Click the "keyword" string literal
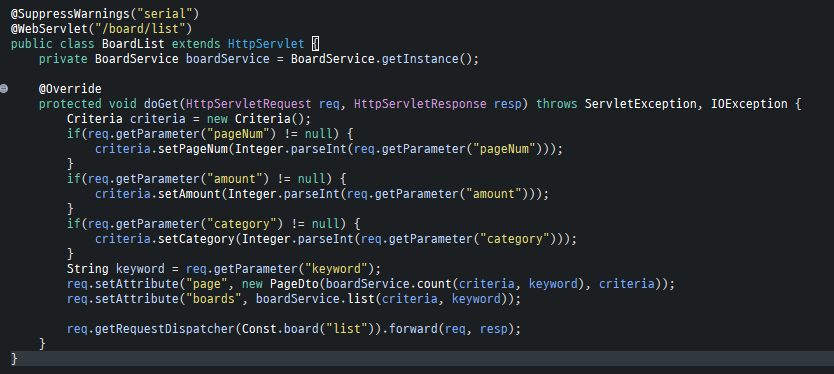 [x=337, y=269]
